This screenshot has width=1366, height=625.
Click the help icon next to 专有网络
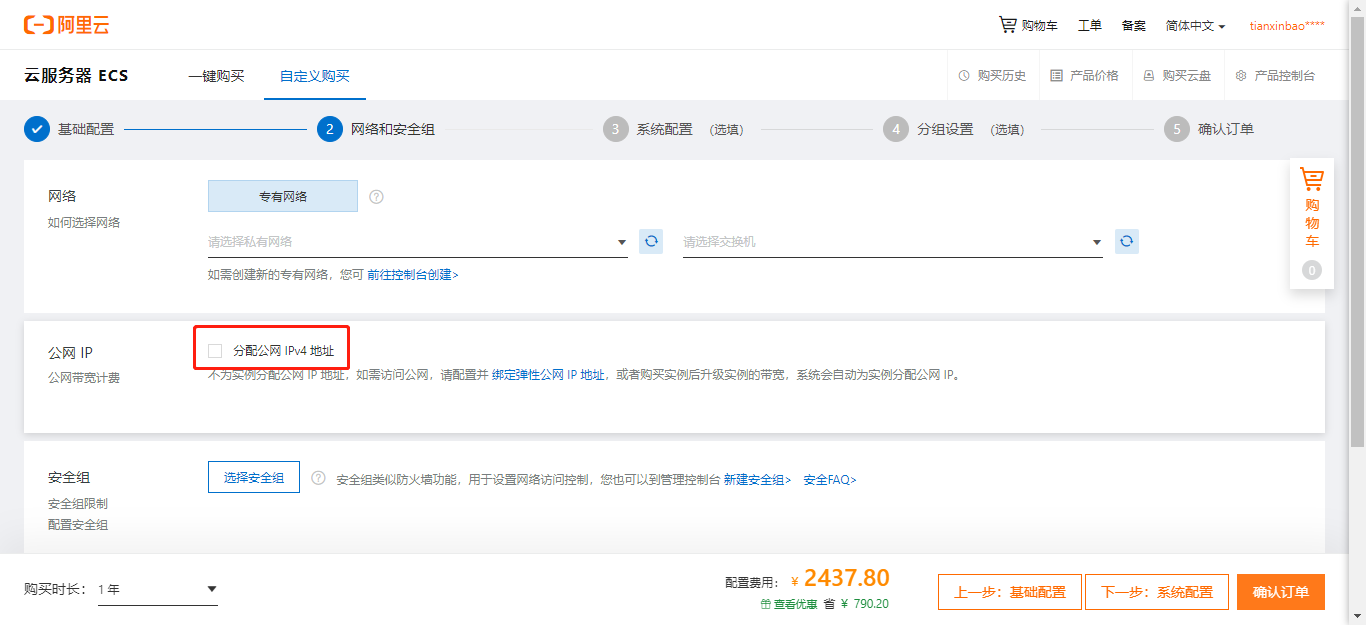point(376,196)
